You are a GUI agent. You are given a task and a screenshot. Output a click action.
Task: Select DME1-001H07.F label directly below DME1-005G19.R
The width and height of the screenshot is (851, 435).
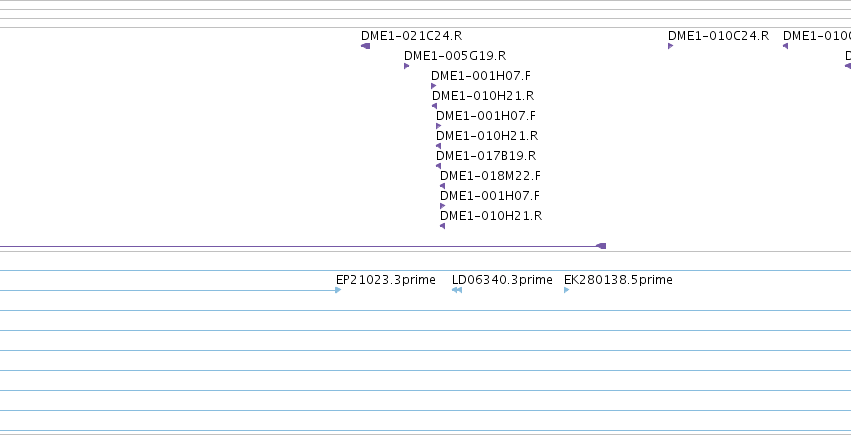pos(481,76)
